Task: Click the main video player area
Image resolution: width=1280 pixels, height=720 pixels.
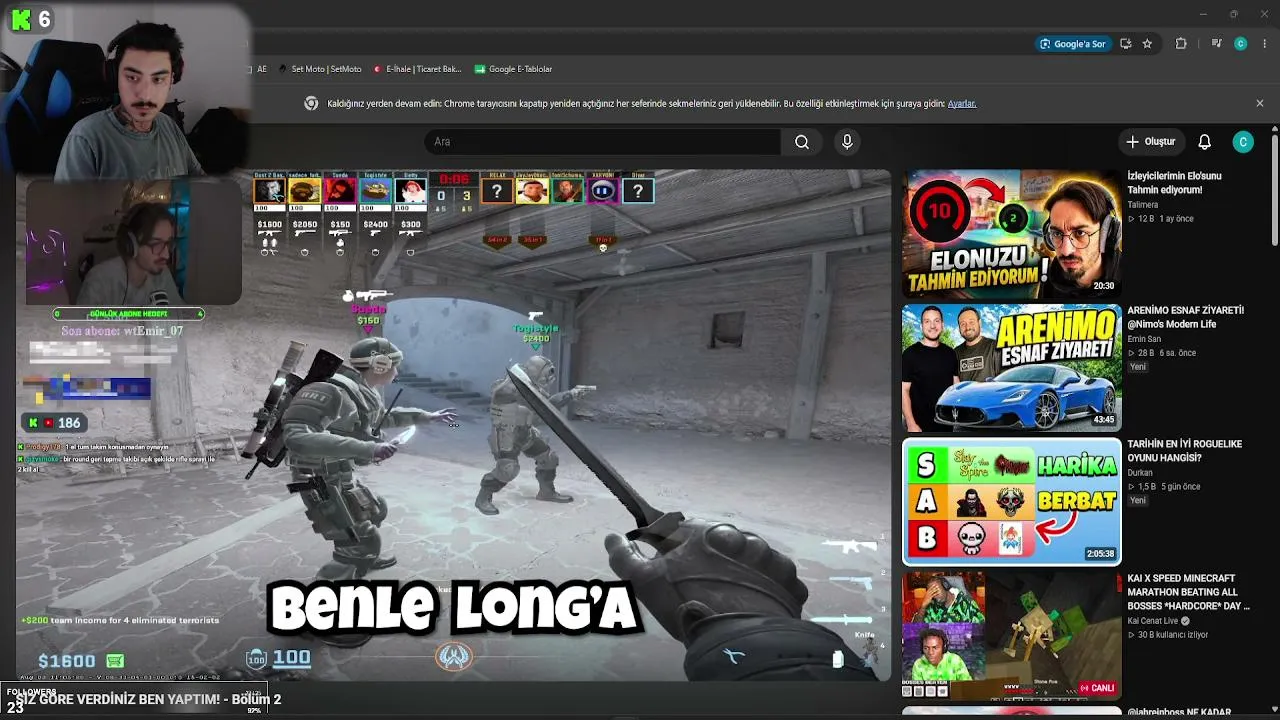Action: (453, 425)
